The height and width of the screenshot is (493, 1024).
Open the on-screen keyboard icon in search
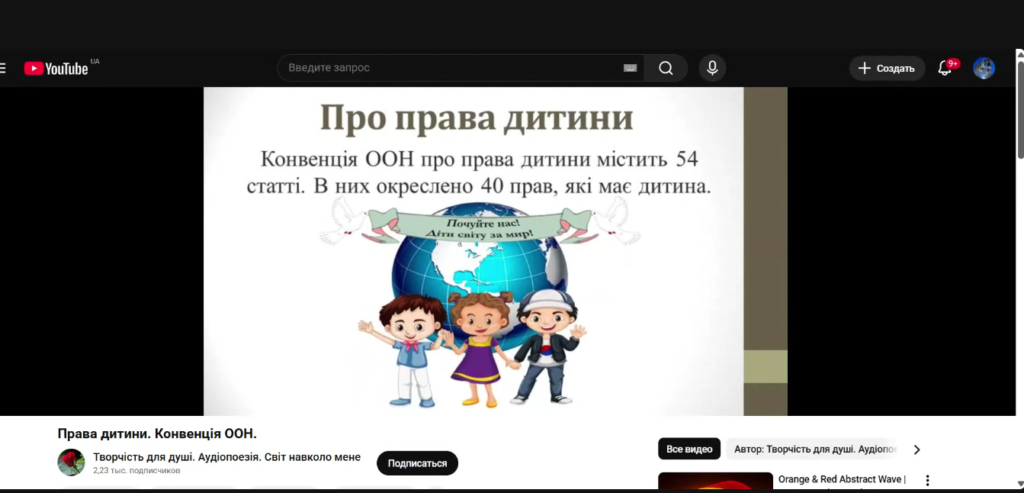click(630, 68)
